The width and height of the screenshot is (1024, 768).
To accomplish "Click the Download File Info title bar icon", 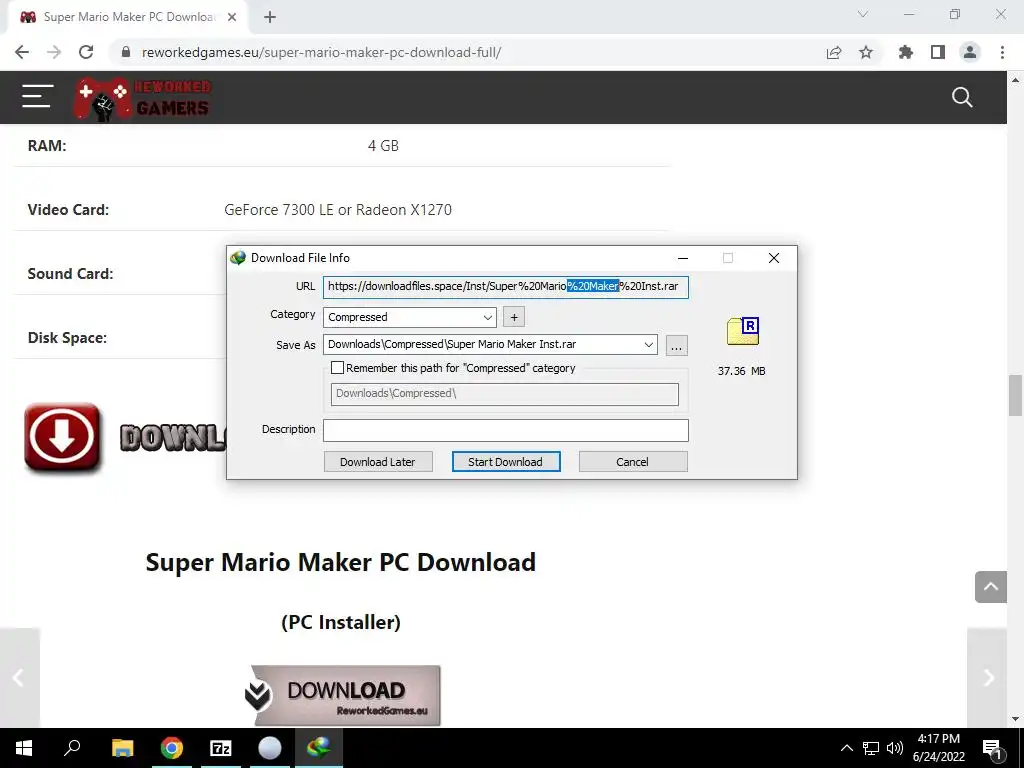I will click(x=238, y=258).
